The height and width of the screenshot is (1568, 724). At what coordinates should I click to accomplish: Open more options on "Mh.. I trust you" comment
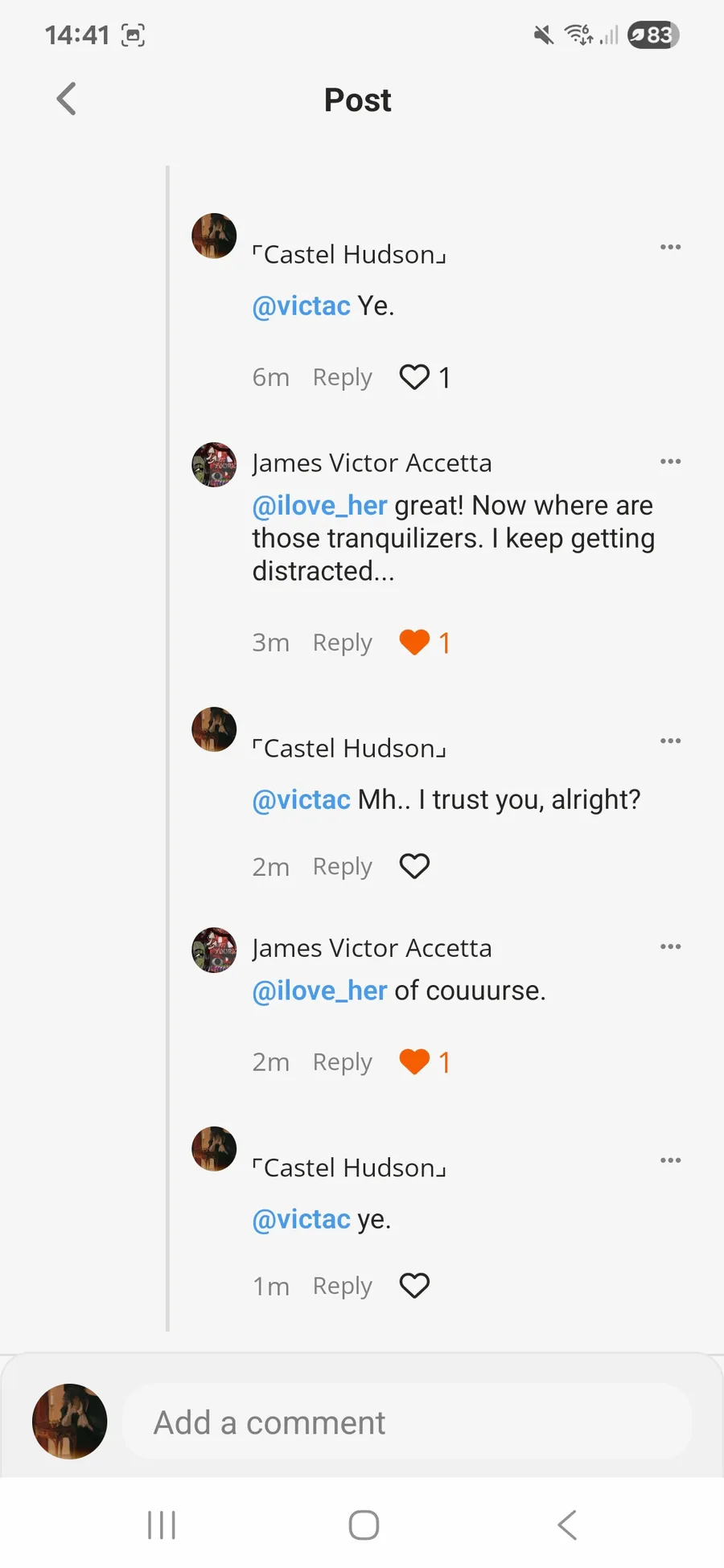670,741
